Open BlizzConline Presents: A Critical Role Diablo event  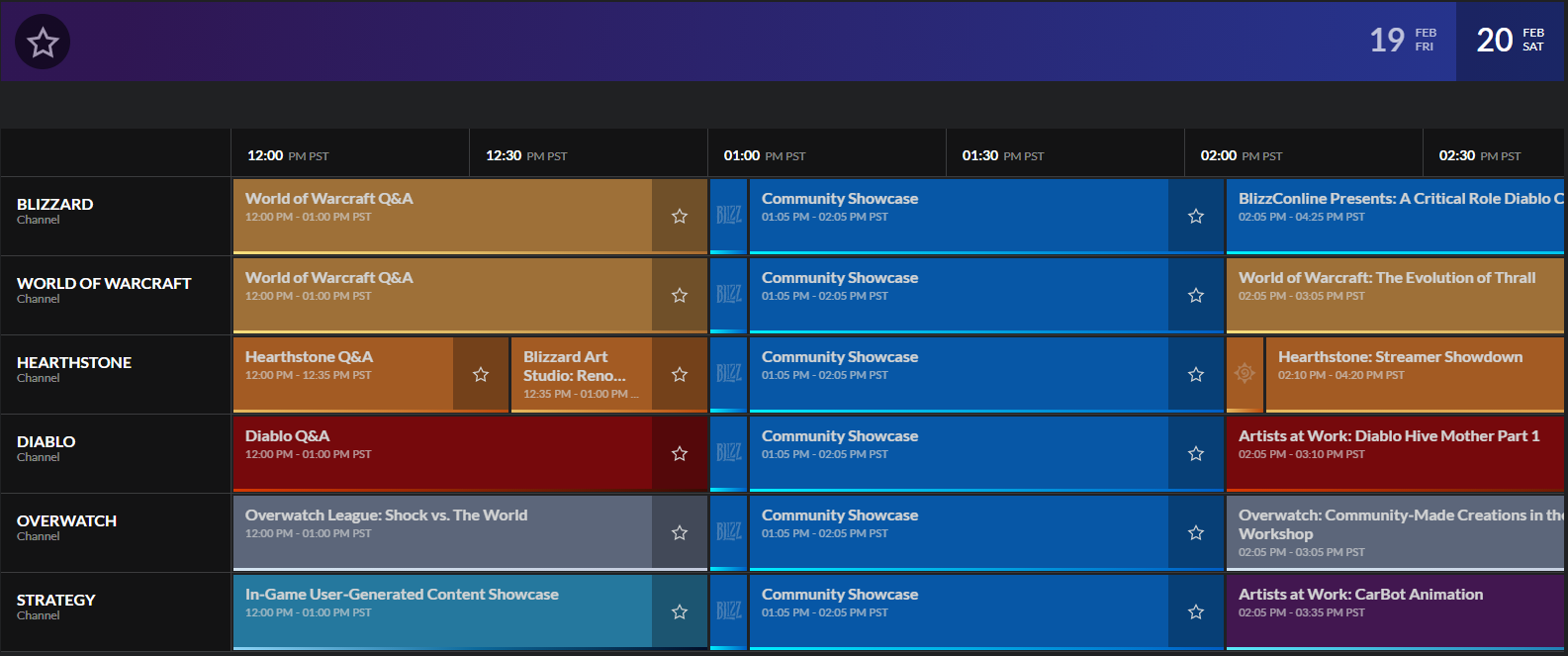point(1396,216)
